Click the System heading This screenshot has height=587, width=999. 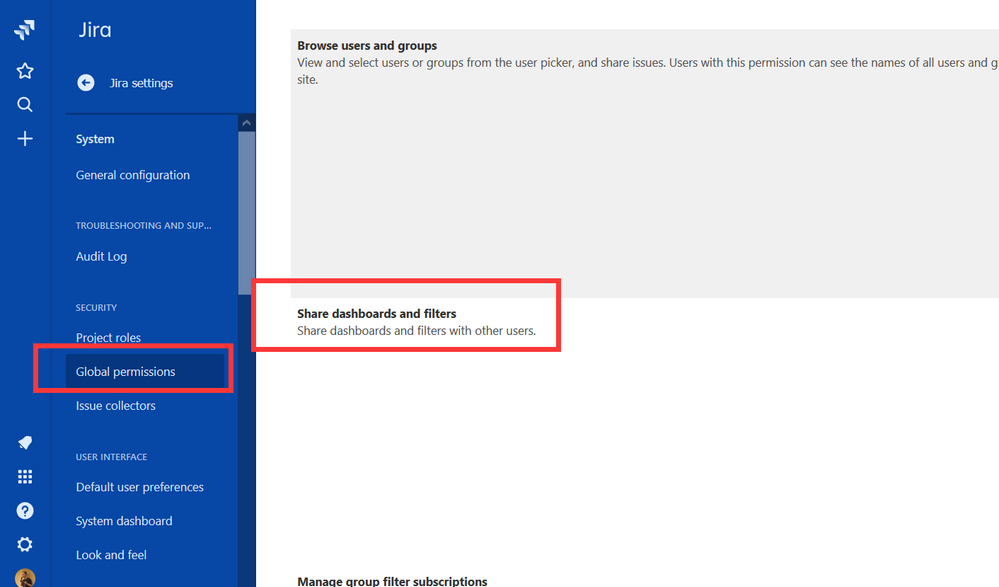coord(95,139)
